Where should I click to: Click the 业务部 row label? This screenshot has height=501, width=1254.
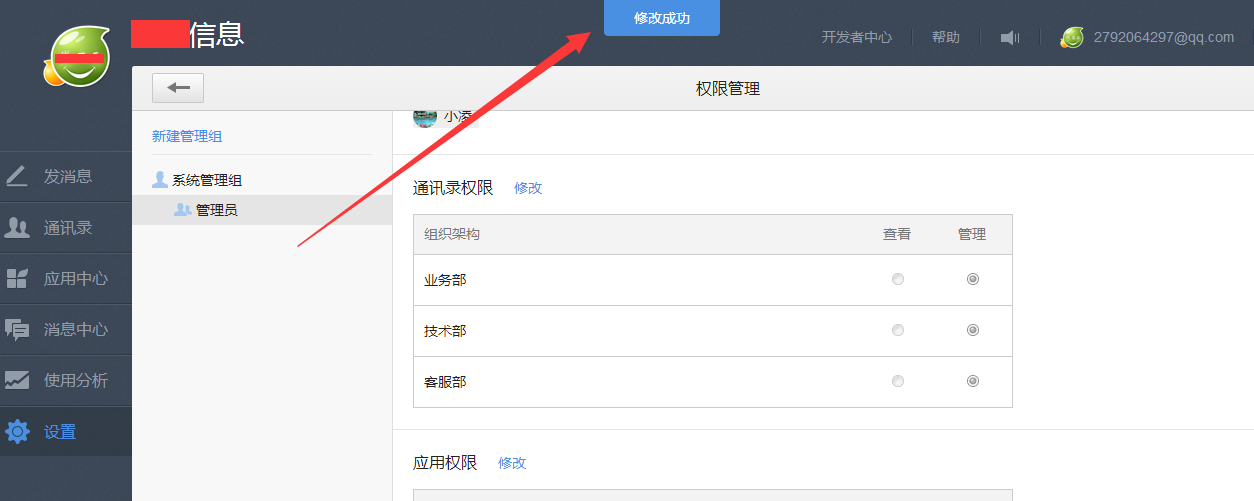click(x=445, y=280)
